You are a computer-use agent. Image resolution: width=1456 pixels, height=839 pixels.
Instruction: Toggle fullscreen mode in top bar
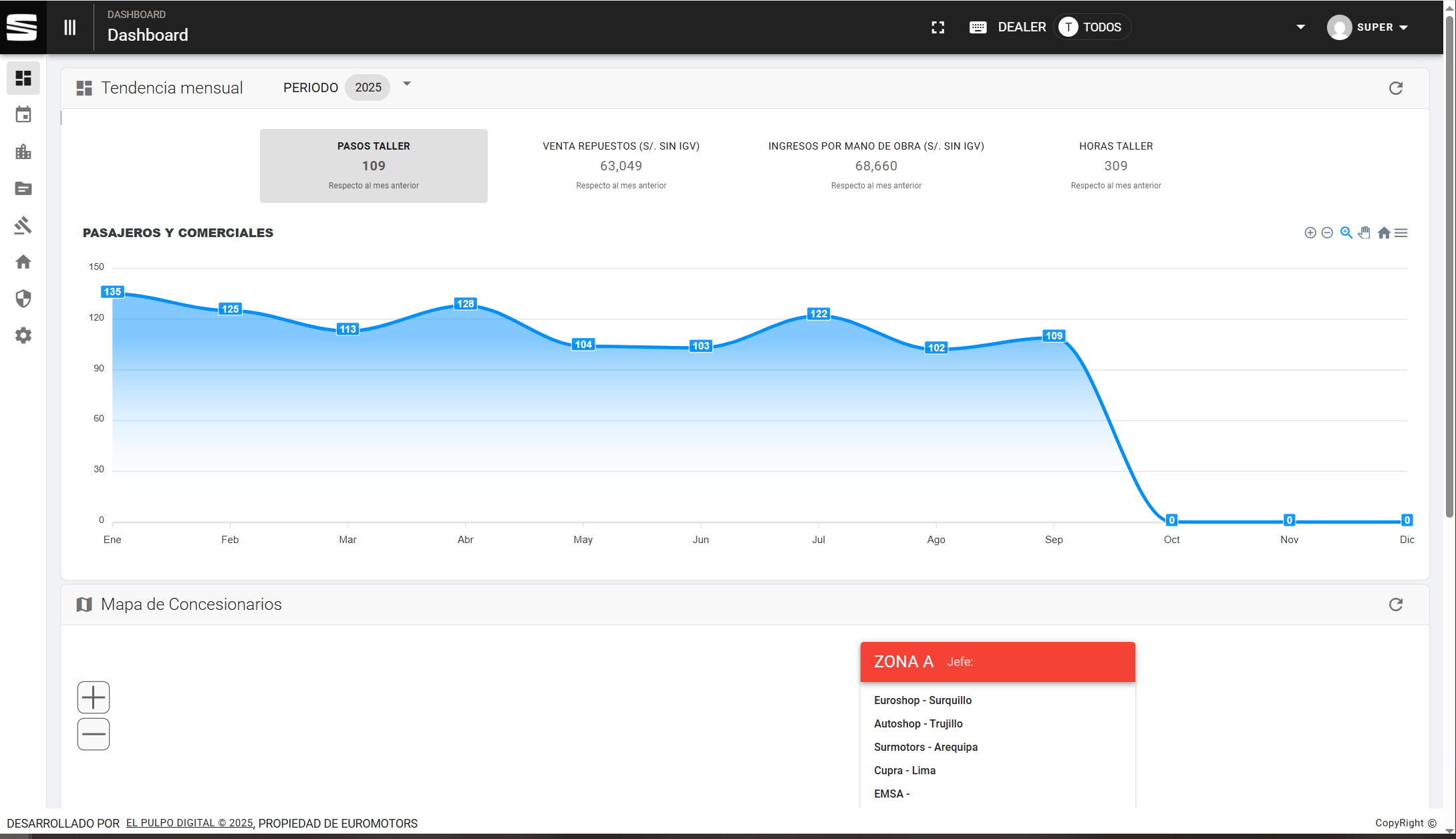click(937, 27)
